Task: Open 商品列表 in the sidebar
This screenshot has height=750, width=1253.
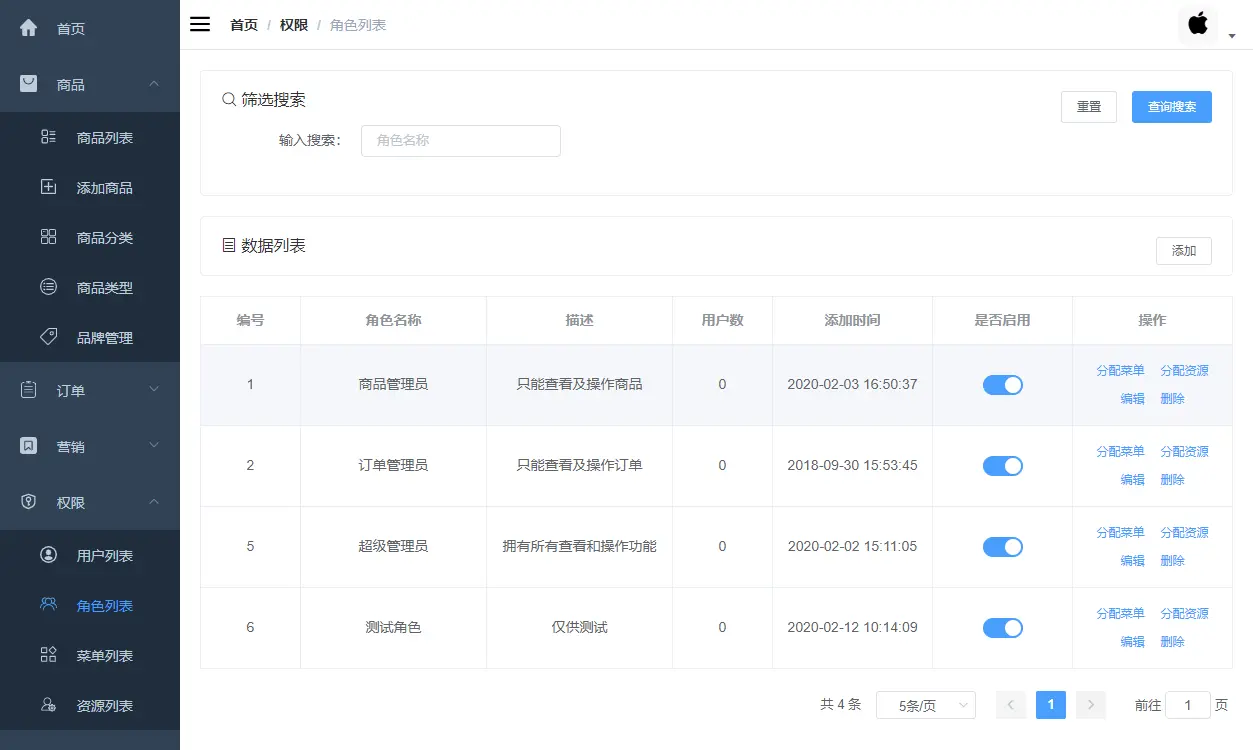Action: pos(90,137)
